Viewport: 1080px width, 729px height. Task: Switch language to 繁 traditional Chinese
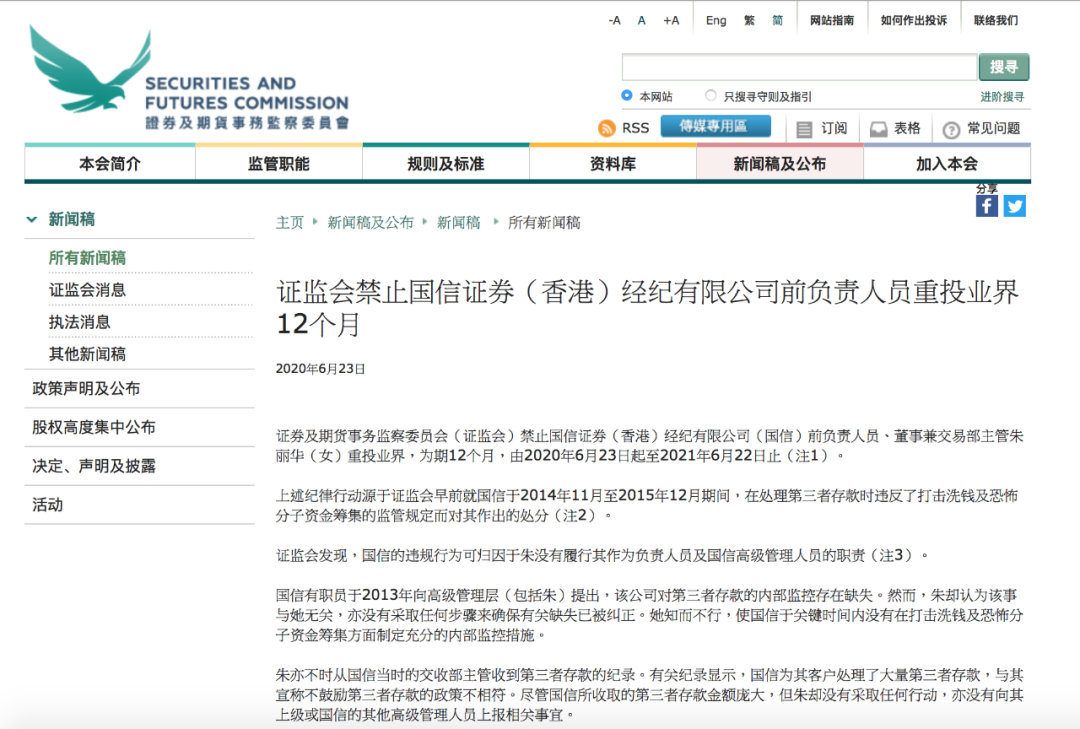pyautogui.click(x=749, y=21)
